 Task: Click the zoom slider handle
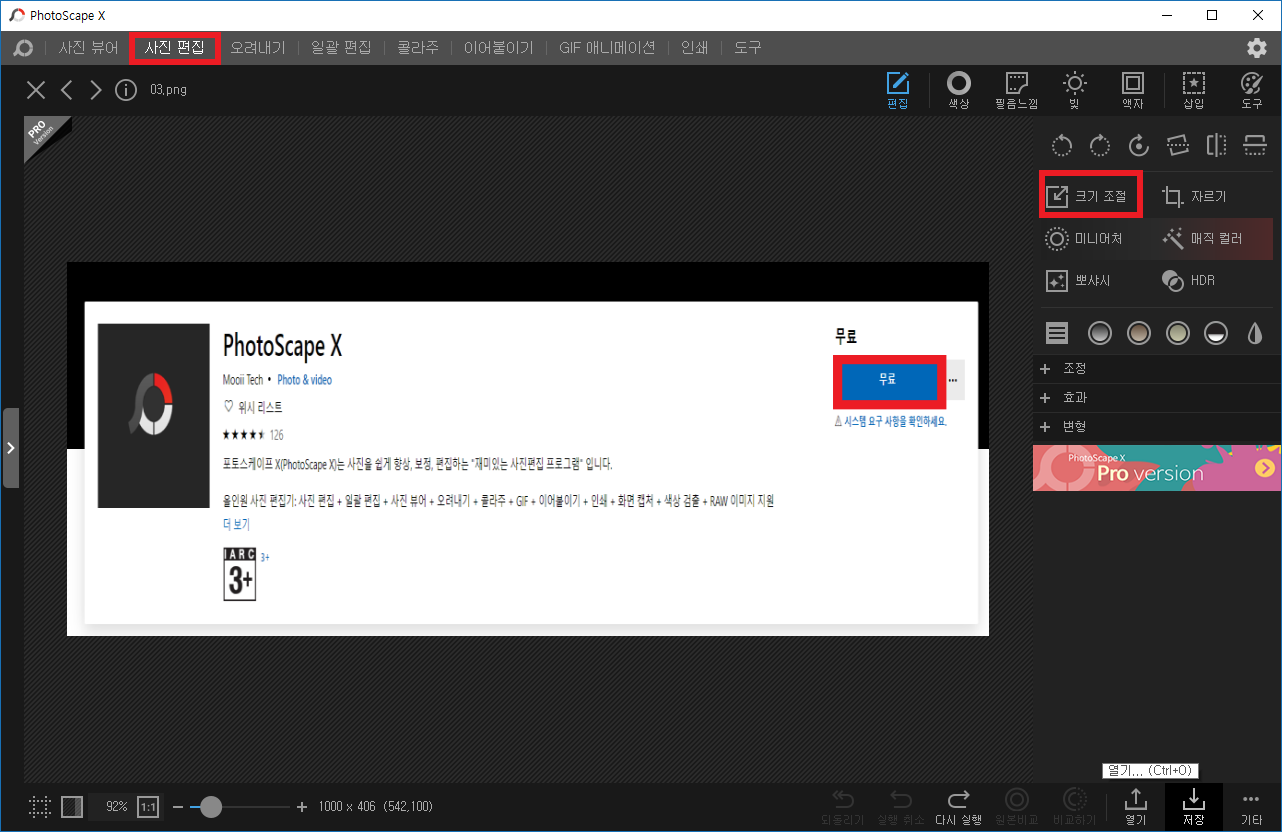click(211, 807)
